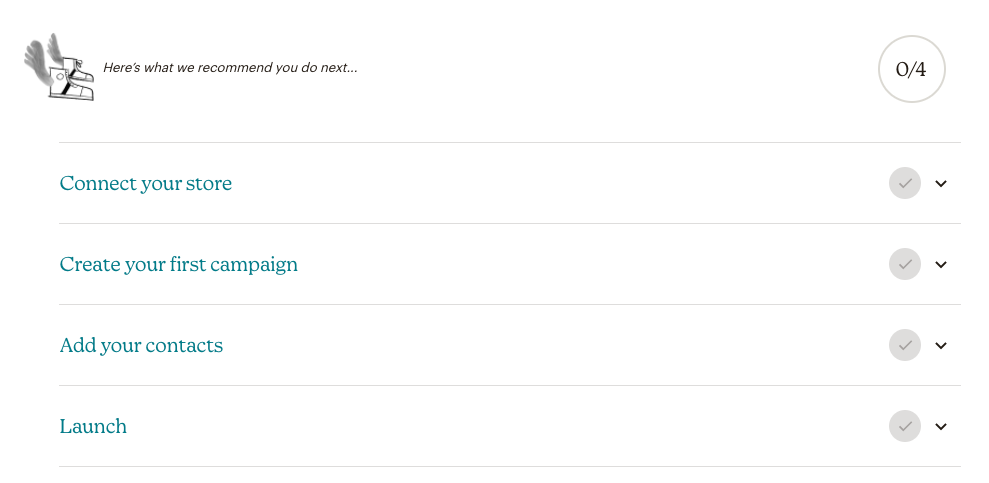This screenshot has height=483, width=989.
Task: Open Create your first campaign step
Action: 179,265
